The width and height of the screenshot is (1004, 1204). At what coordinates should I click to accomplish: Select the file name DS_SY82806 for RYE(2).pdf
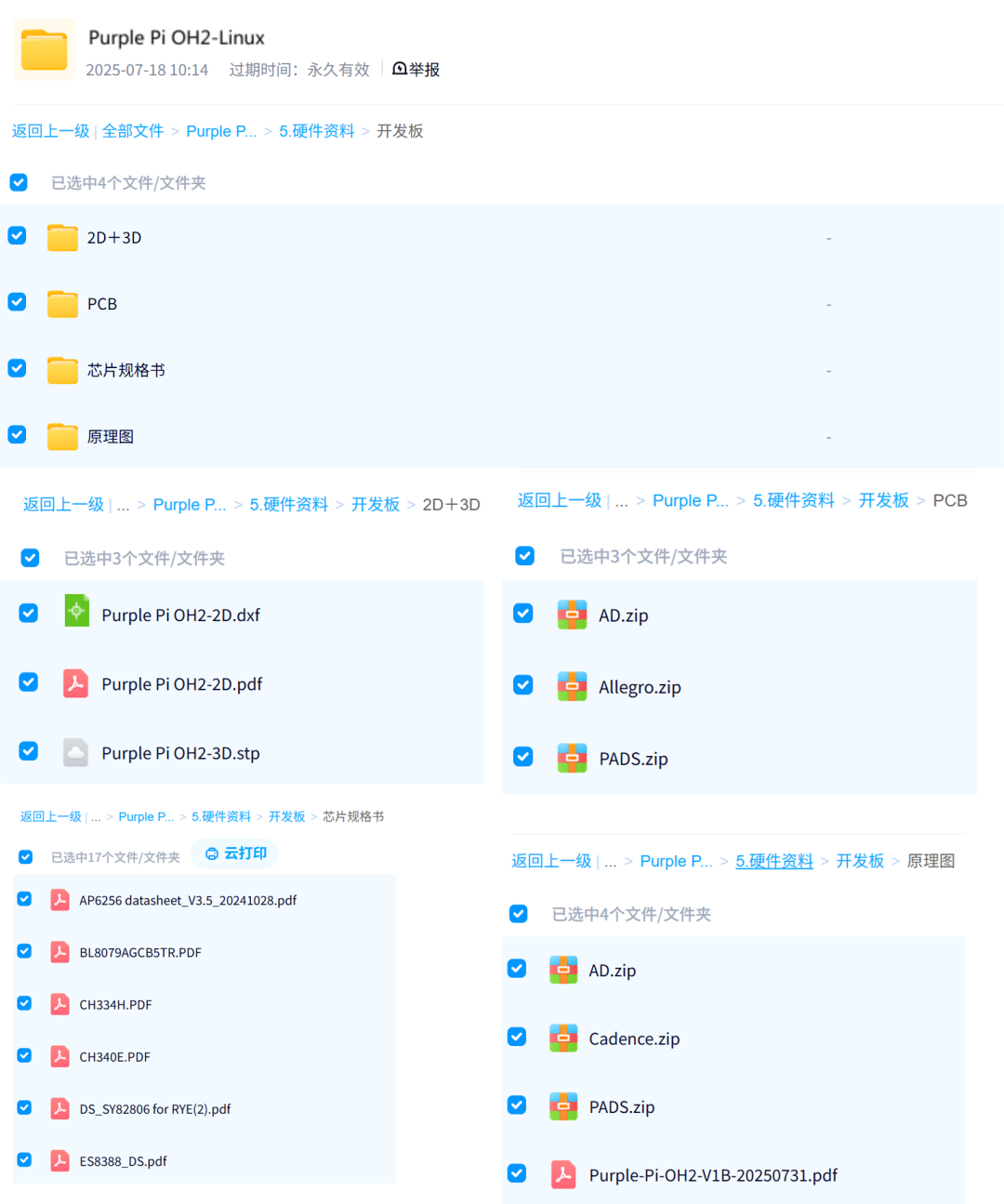155,1109
